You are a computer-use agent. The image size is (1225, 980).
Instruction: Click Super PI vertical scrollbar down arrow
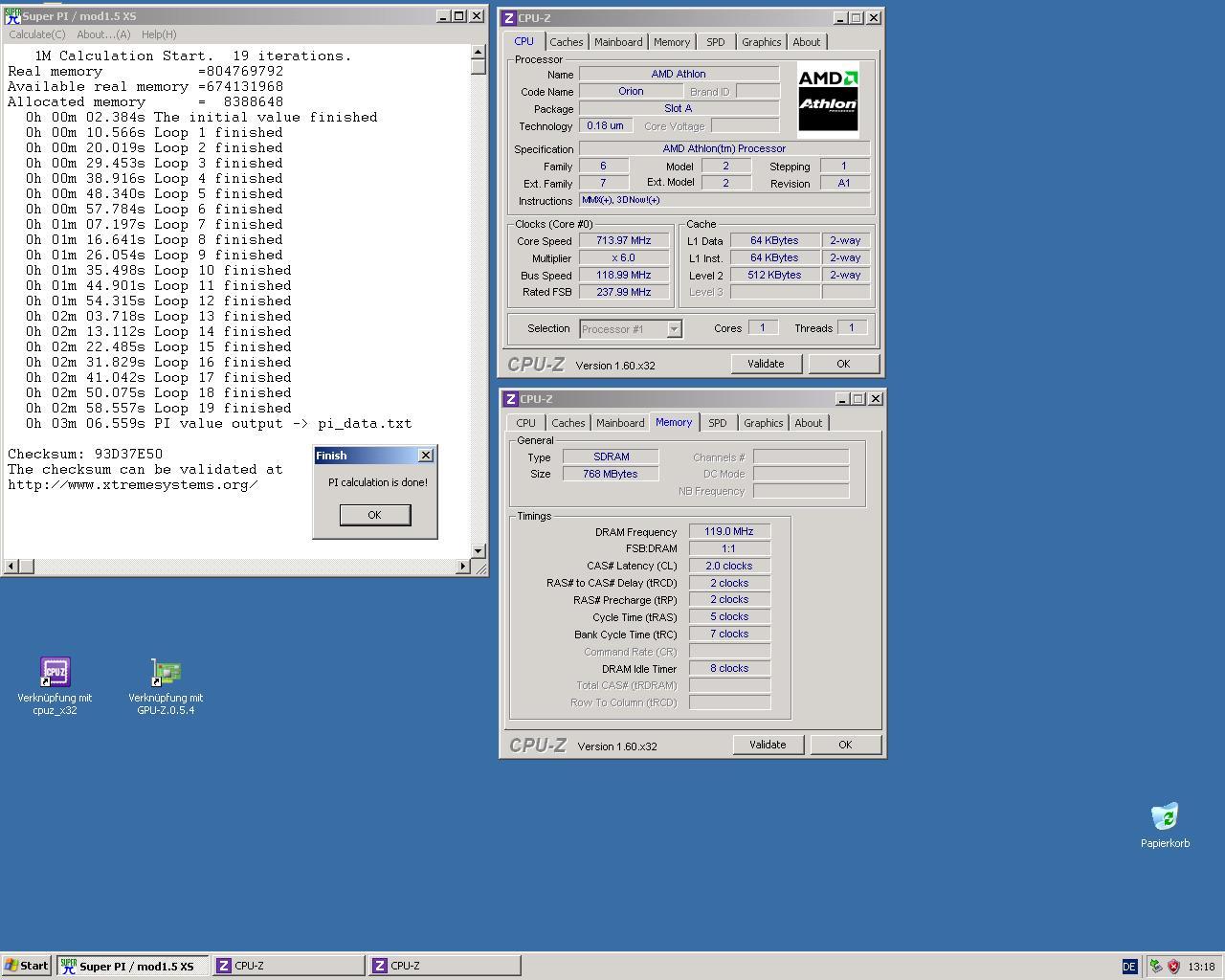point(479,550)
